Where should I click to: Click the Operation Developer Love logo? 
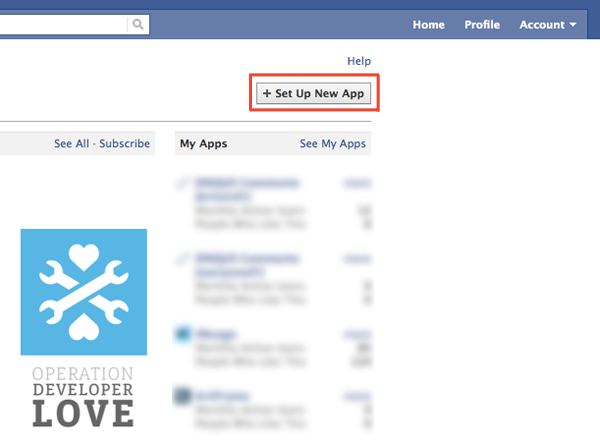click(84, 326)
